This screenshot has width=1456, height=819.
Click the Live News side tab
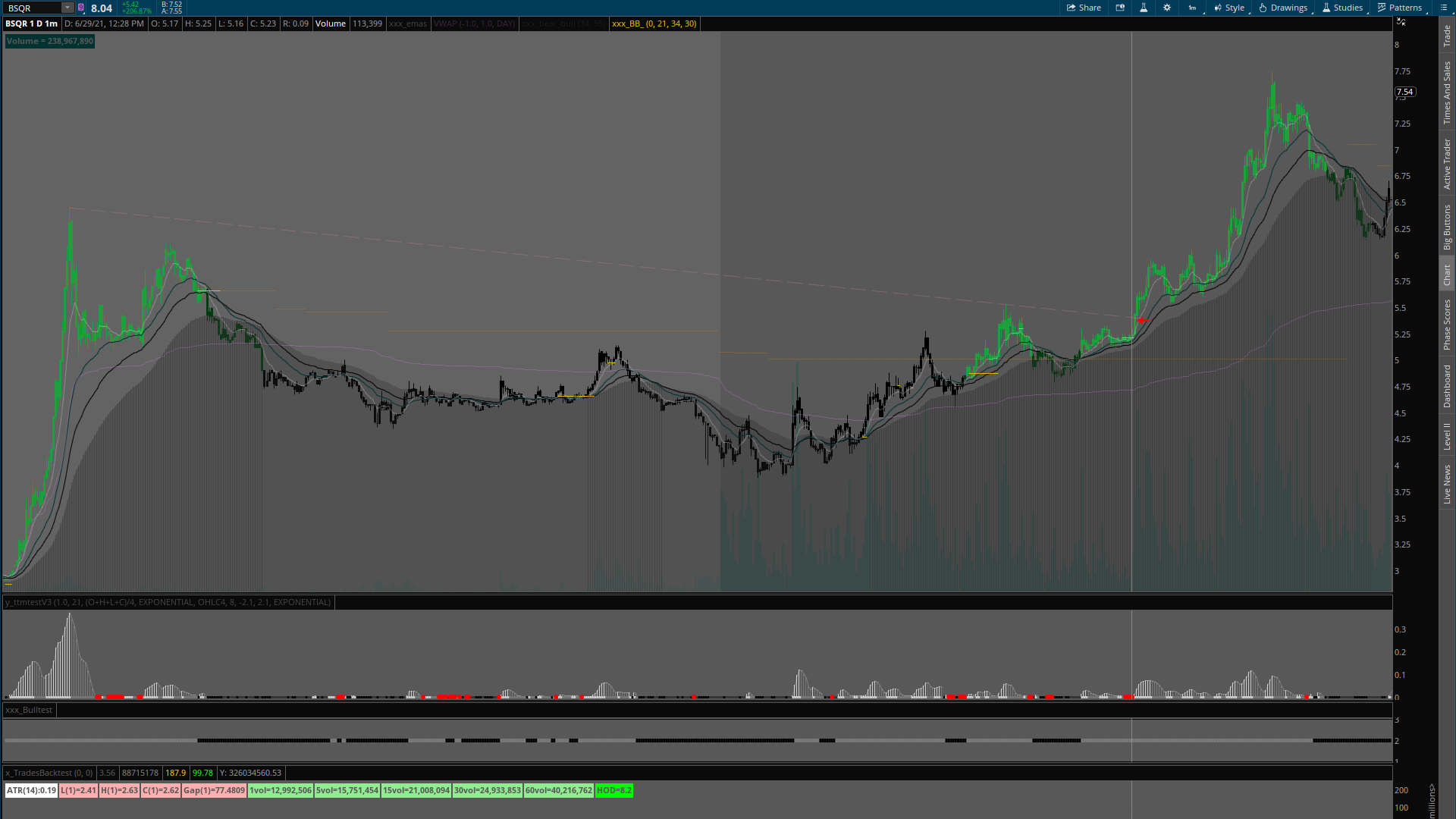click(x=1447, y=484)
